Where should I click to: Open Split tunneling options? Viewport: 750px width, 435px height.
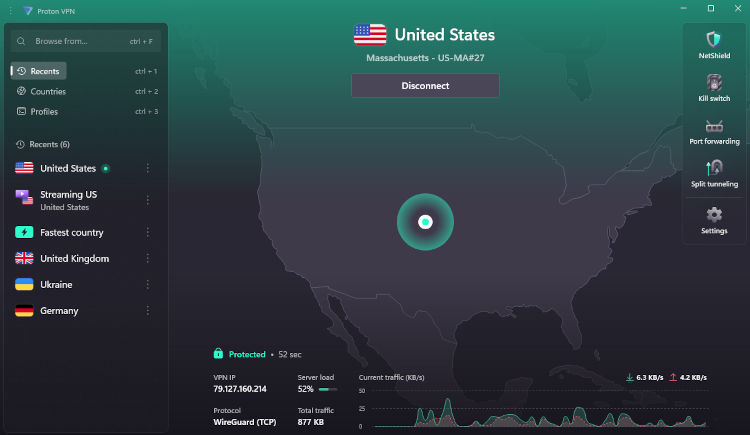point(714,174)
